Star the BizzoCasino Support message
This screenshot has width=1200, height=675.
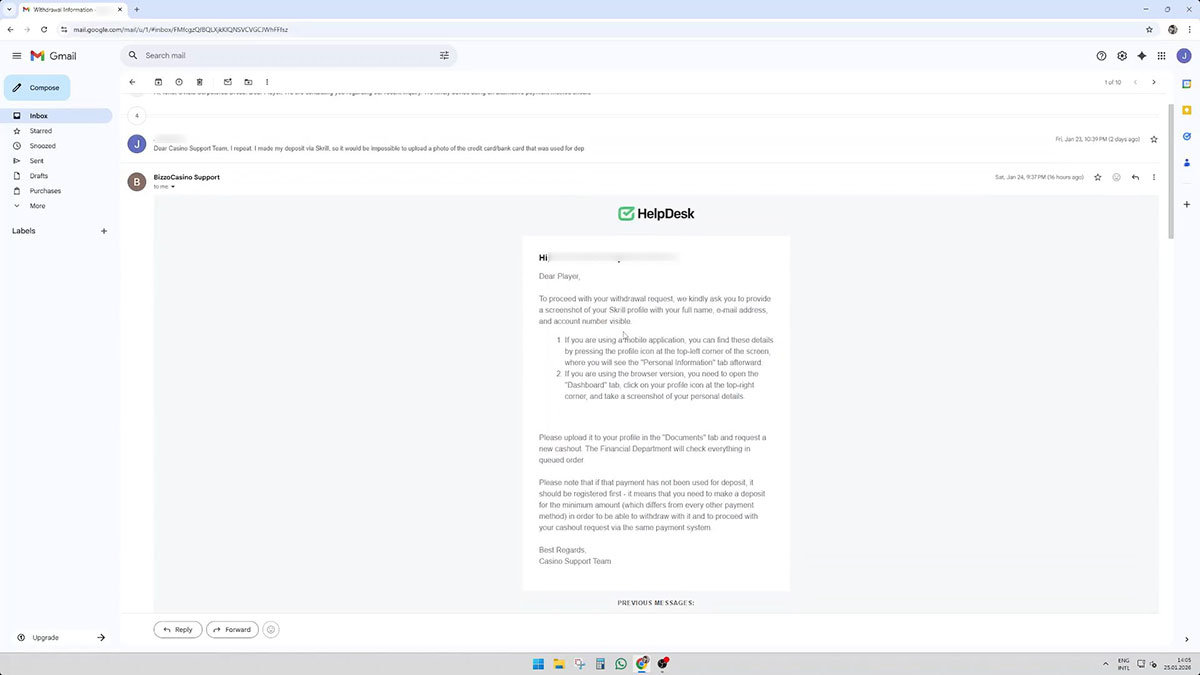click(x=1098, y=177)
